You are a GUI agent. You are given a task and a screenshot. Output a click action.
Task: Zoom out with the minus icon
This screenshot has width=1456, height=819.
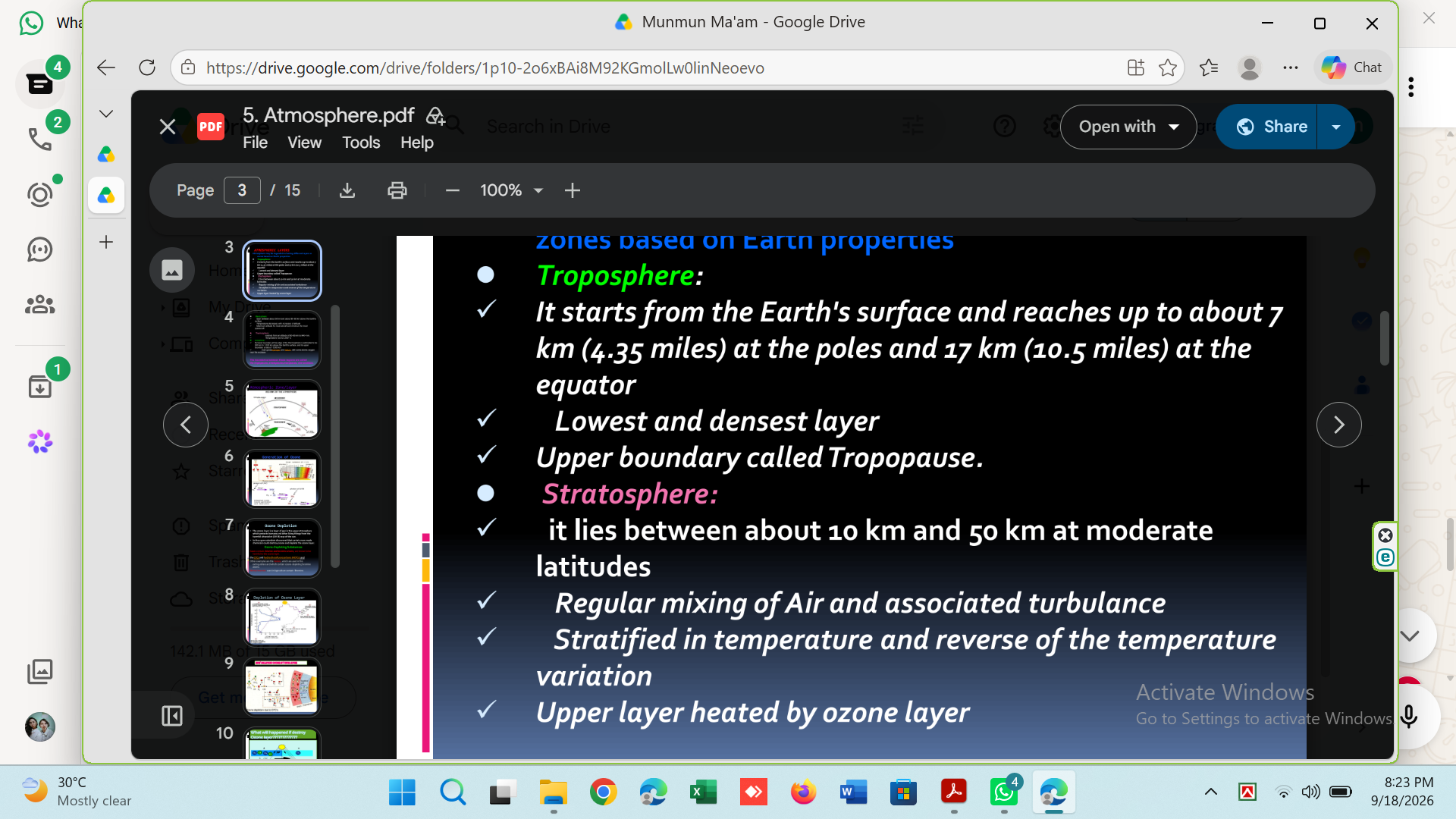(x=453, y=190)
